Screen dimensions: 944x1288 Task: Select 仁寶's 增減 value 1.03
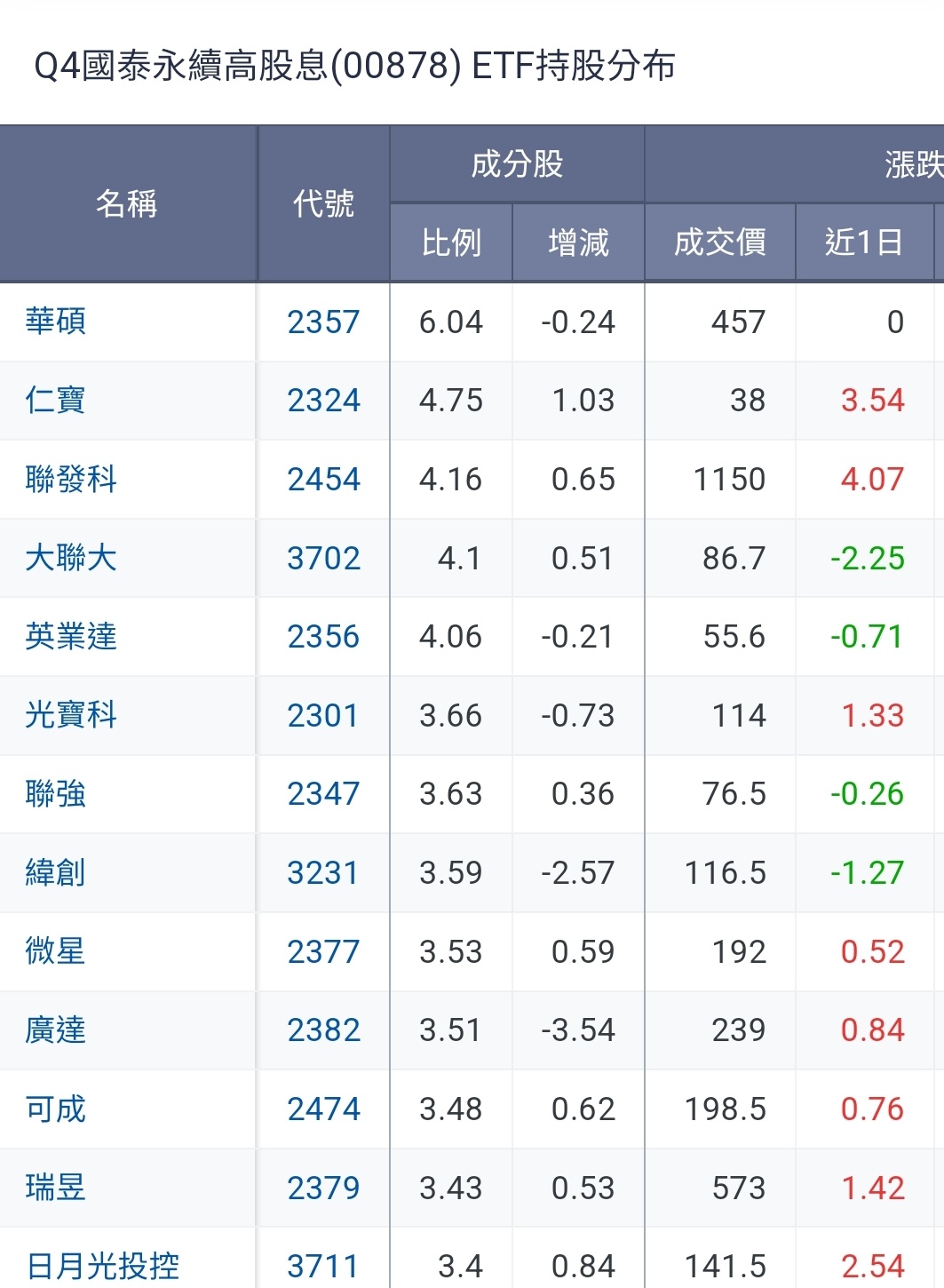coord(583,401)
